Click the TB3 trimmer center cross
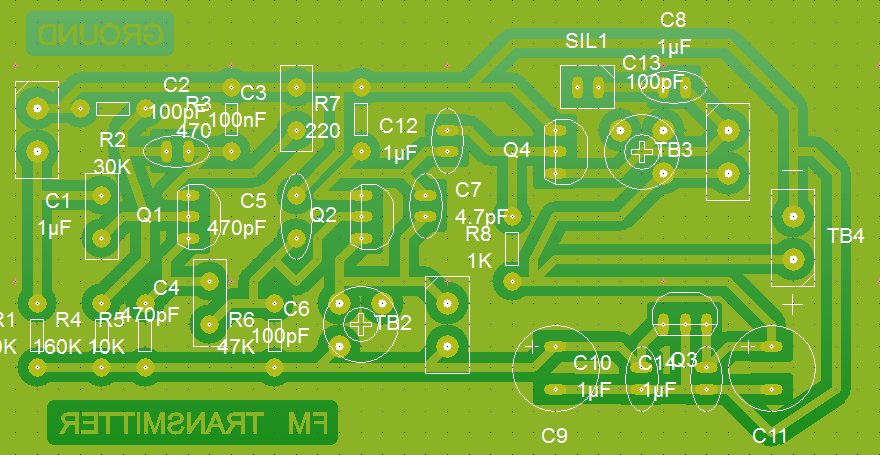Image resolution: width=880 pixels, height=455 pixels. click(641, 151)
